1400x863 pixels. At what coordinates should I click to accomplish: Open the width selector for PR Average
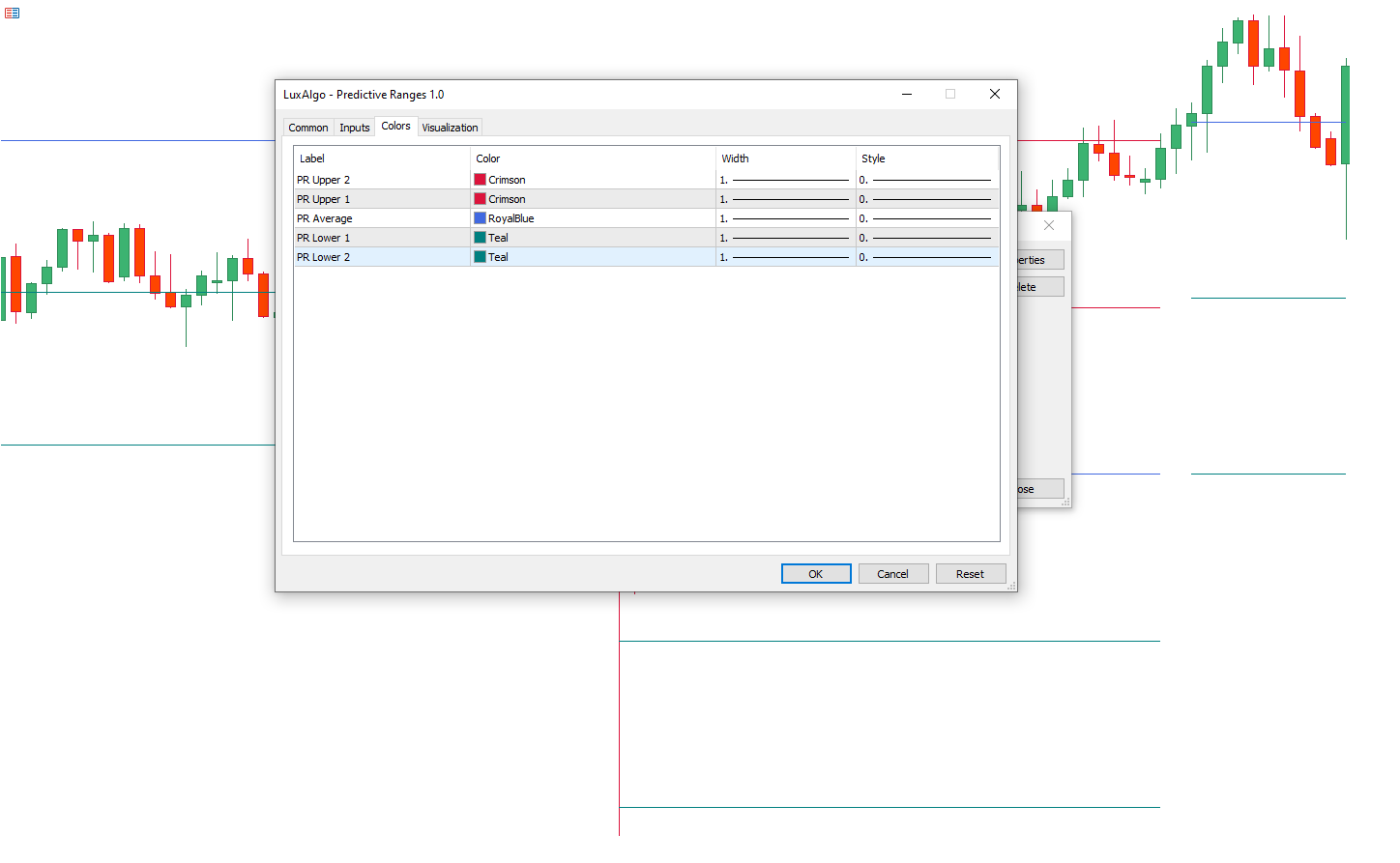click(785, 218)
